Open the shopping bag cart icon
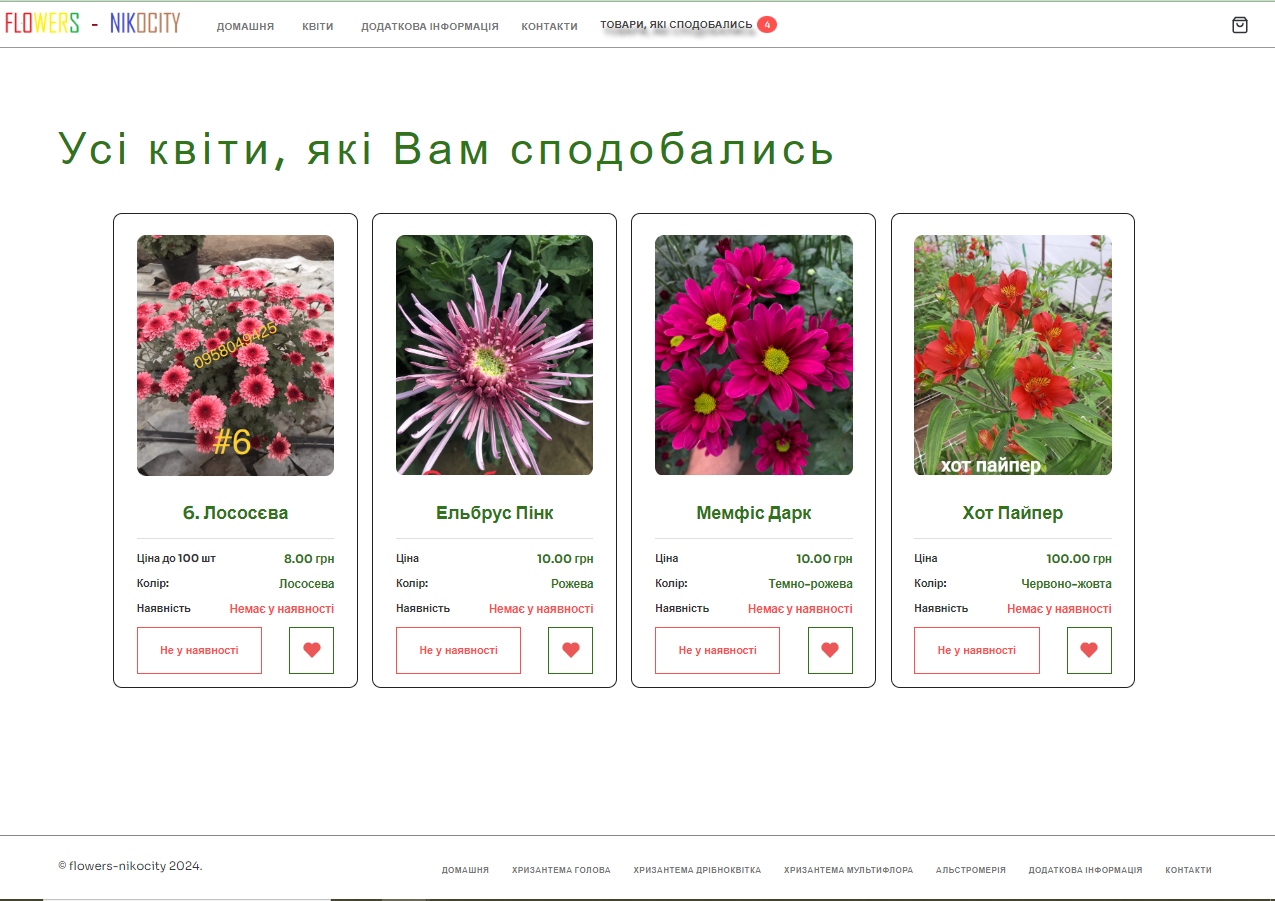The image size is (1275, 901). click(1240, 25)
